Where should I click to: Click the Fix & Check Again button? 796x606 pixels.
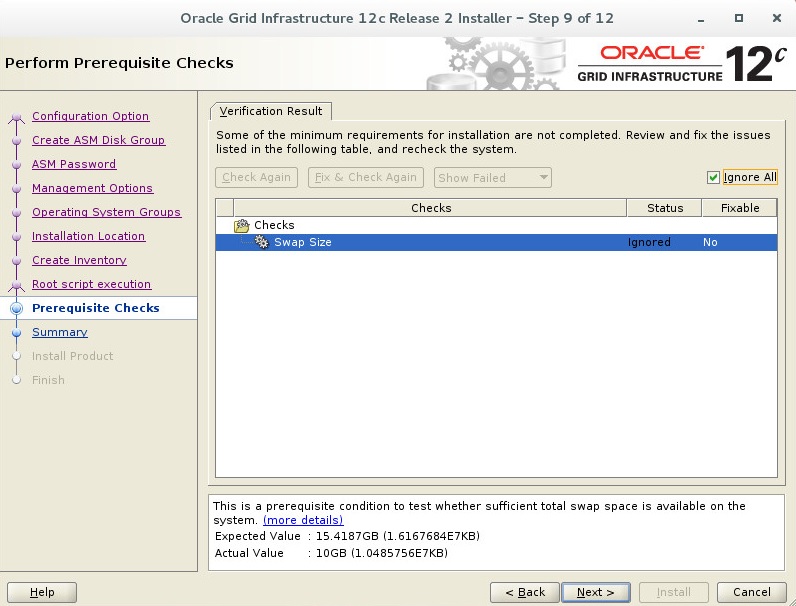(x=366, y=177)
